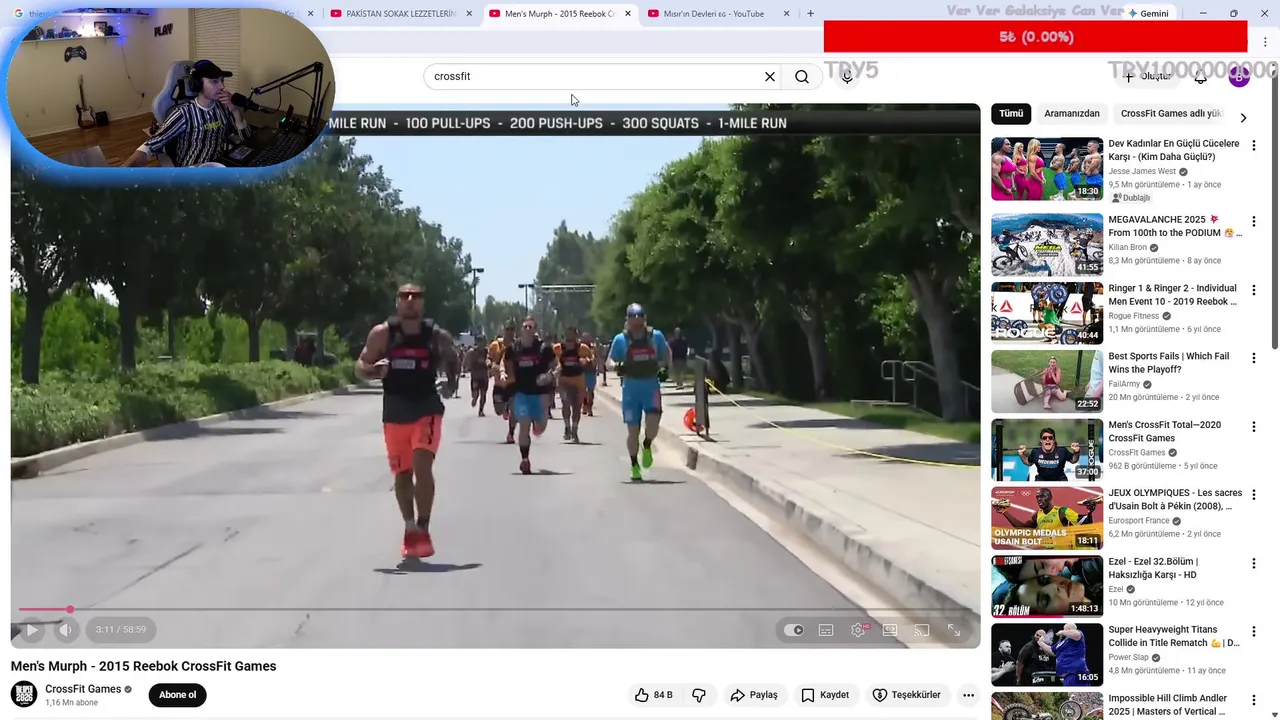Open CrossFit Games channel avatar
1280x720 pixels.
coord(24,695)
